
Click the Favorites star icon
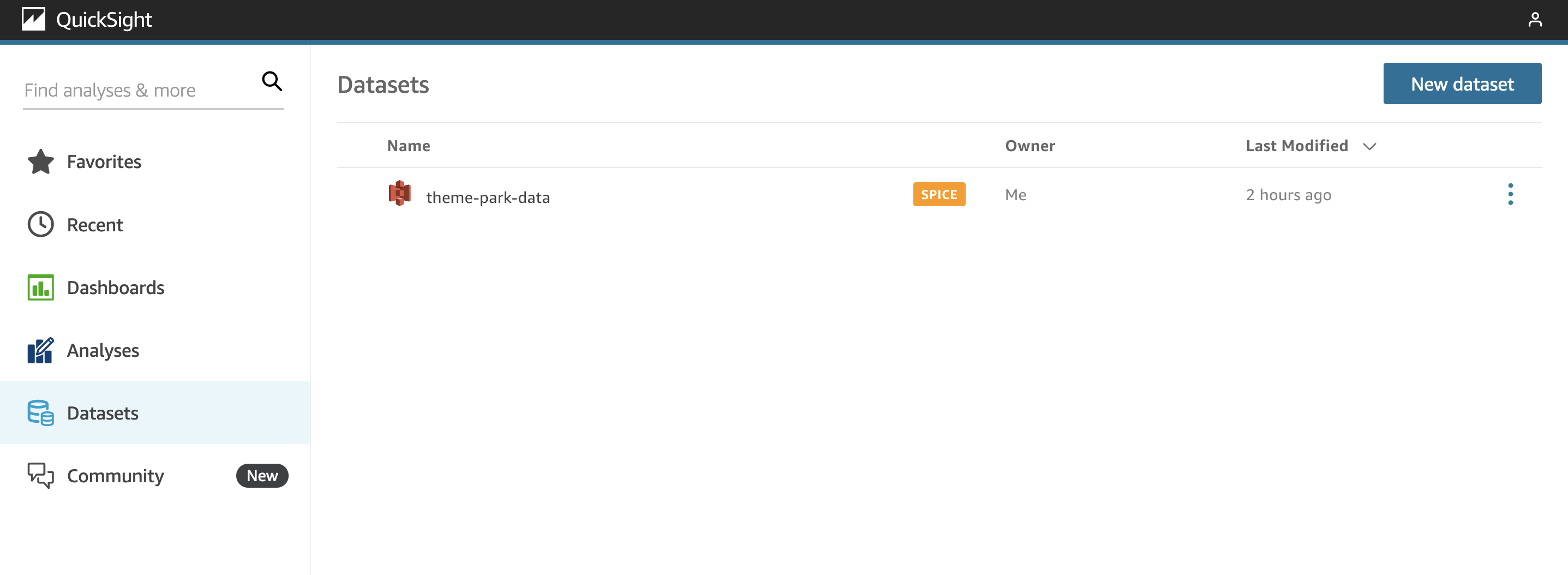[x=41, y=162]
